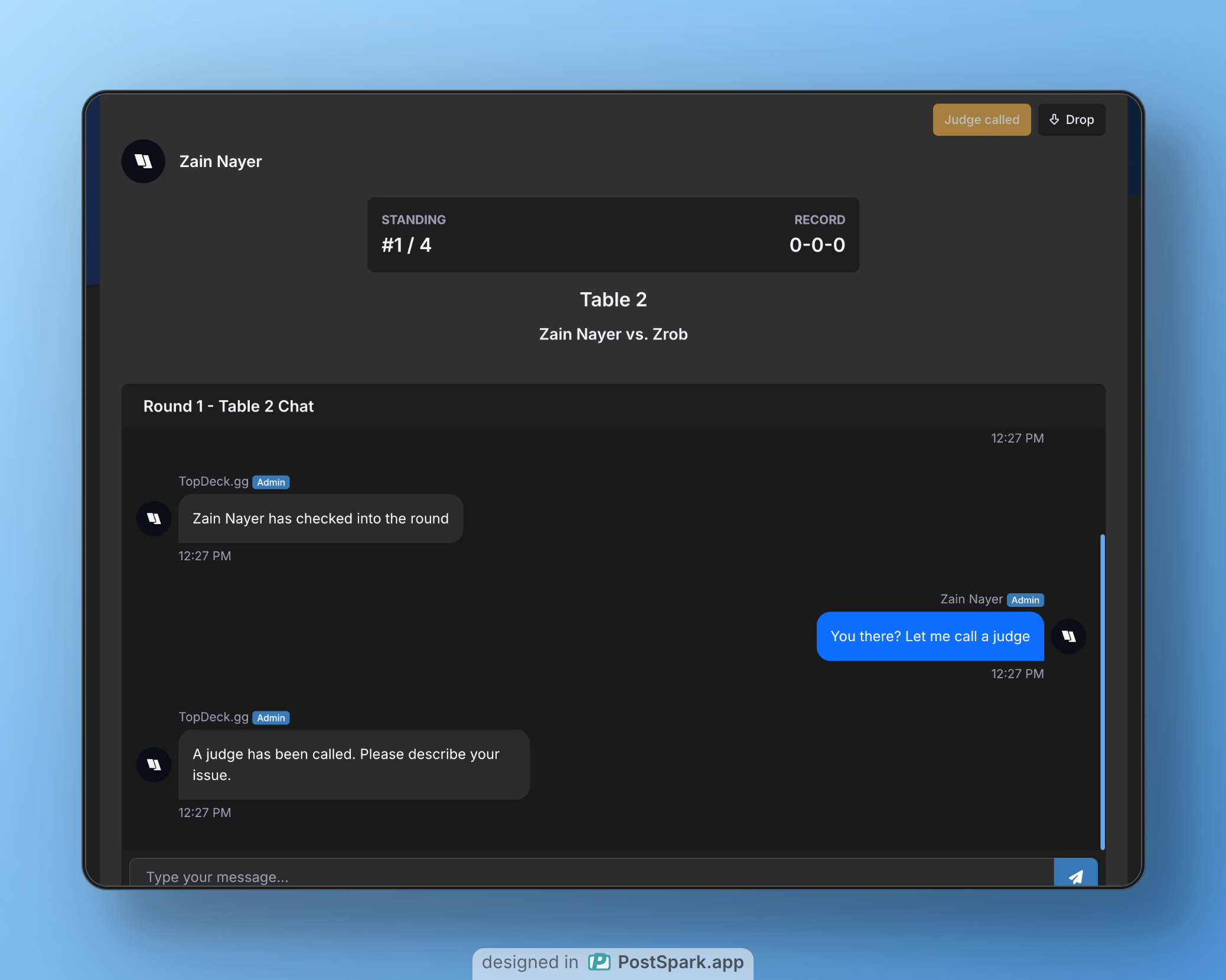
Task: Click 'A judge has been called' message bubble
Action: 354,765
